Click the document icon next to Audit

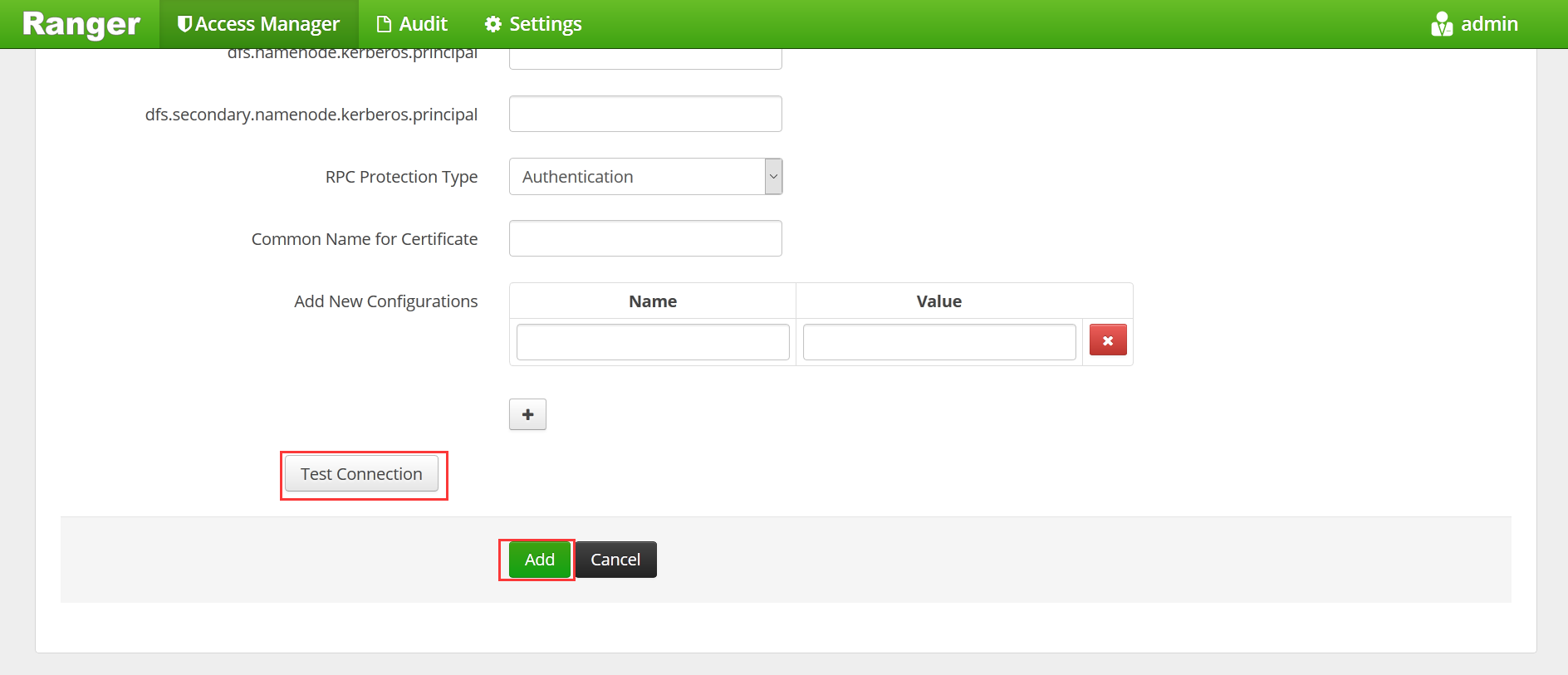pyautogui.click(x=384, y=24)
